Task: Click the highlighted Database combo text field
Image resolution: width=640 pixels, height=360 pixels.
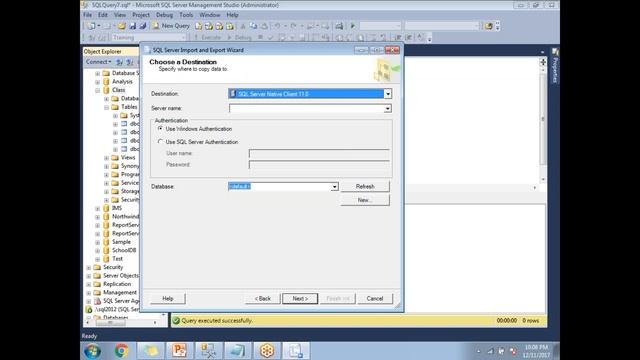Action: click(279, 187)
